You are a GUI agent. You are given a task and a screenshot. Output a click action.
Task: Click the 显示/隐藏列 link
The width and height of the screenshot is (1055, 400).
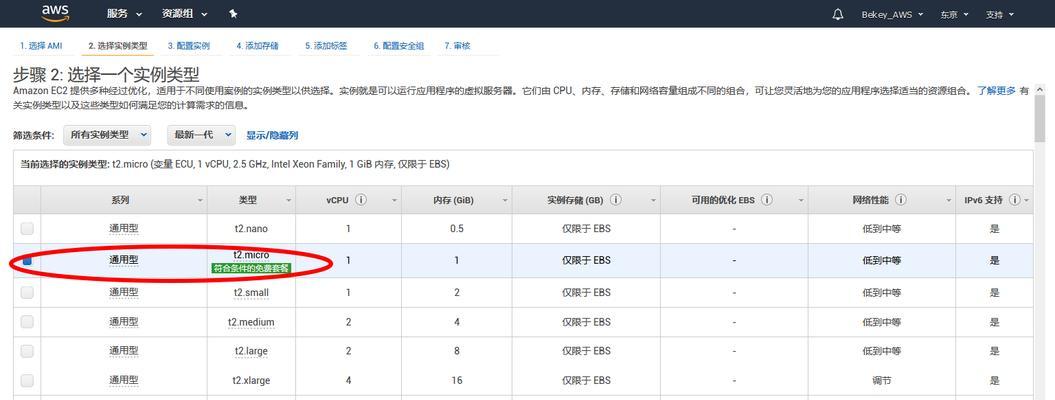(272, 135)
